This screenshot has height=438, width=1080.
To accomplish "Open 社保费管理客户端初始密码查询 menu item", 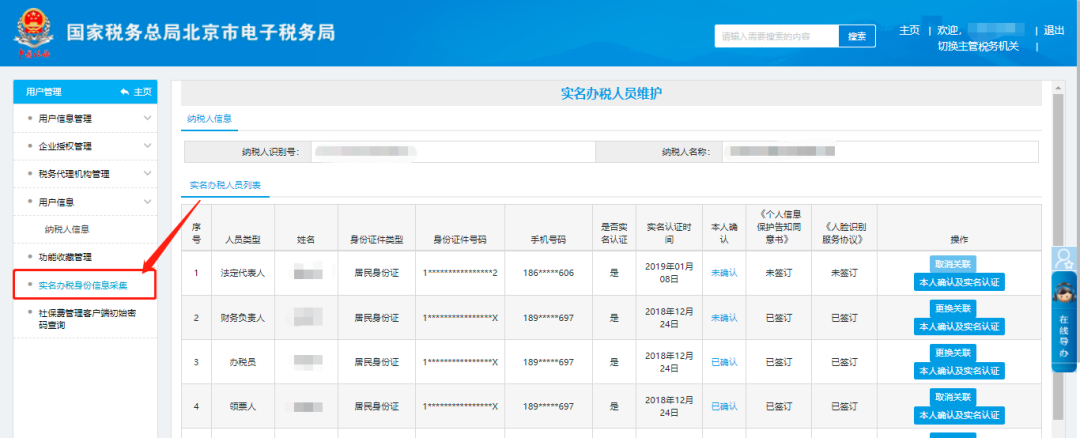I will click(85, 319).
